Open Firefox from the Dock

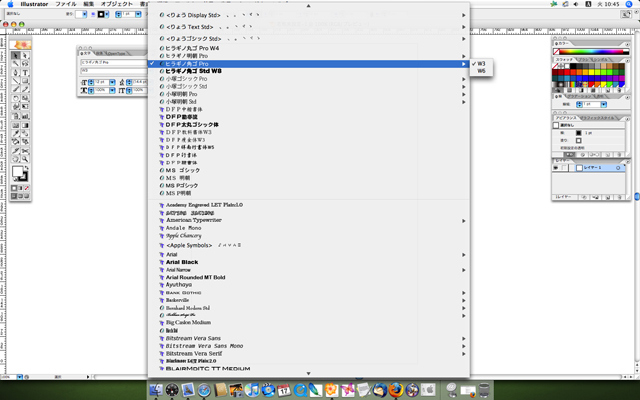396,390
